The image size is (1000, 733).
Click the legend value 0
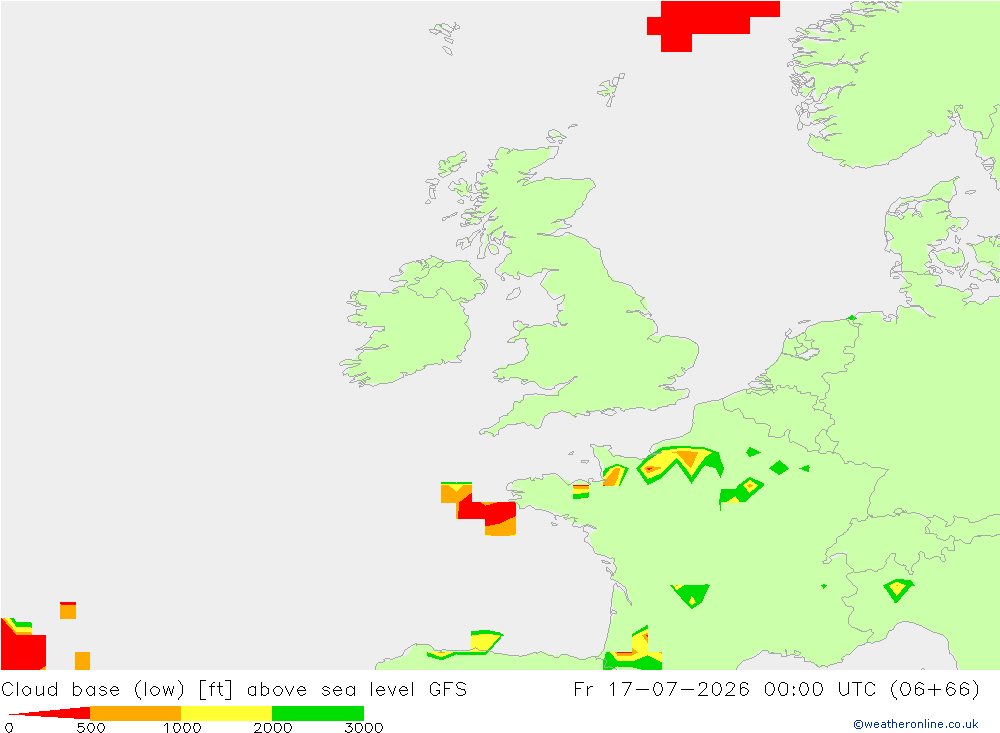tap(8, 727)
